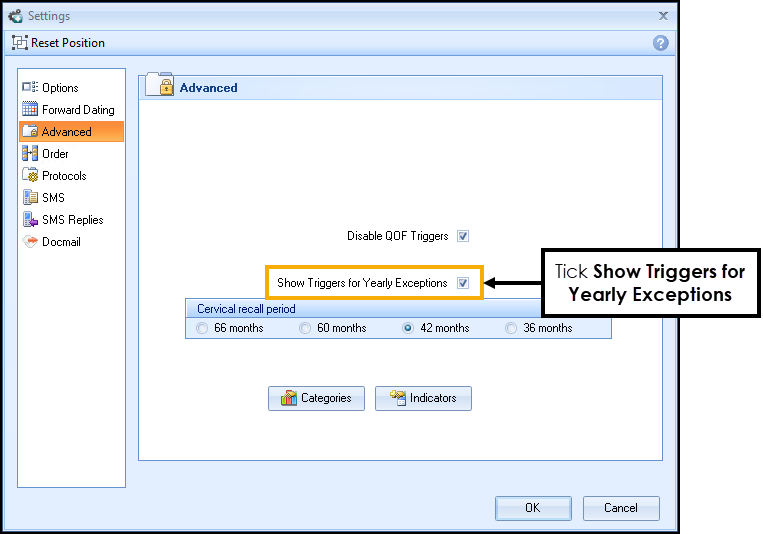
Task: Select the Advanced item in sidebar
Action: point(66,132)
